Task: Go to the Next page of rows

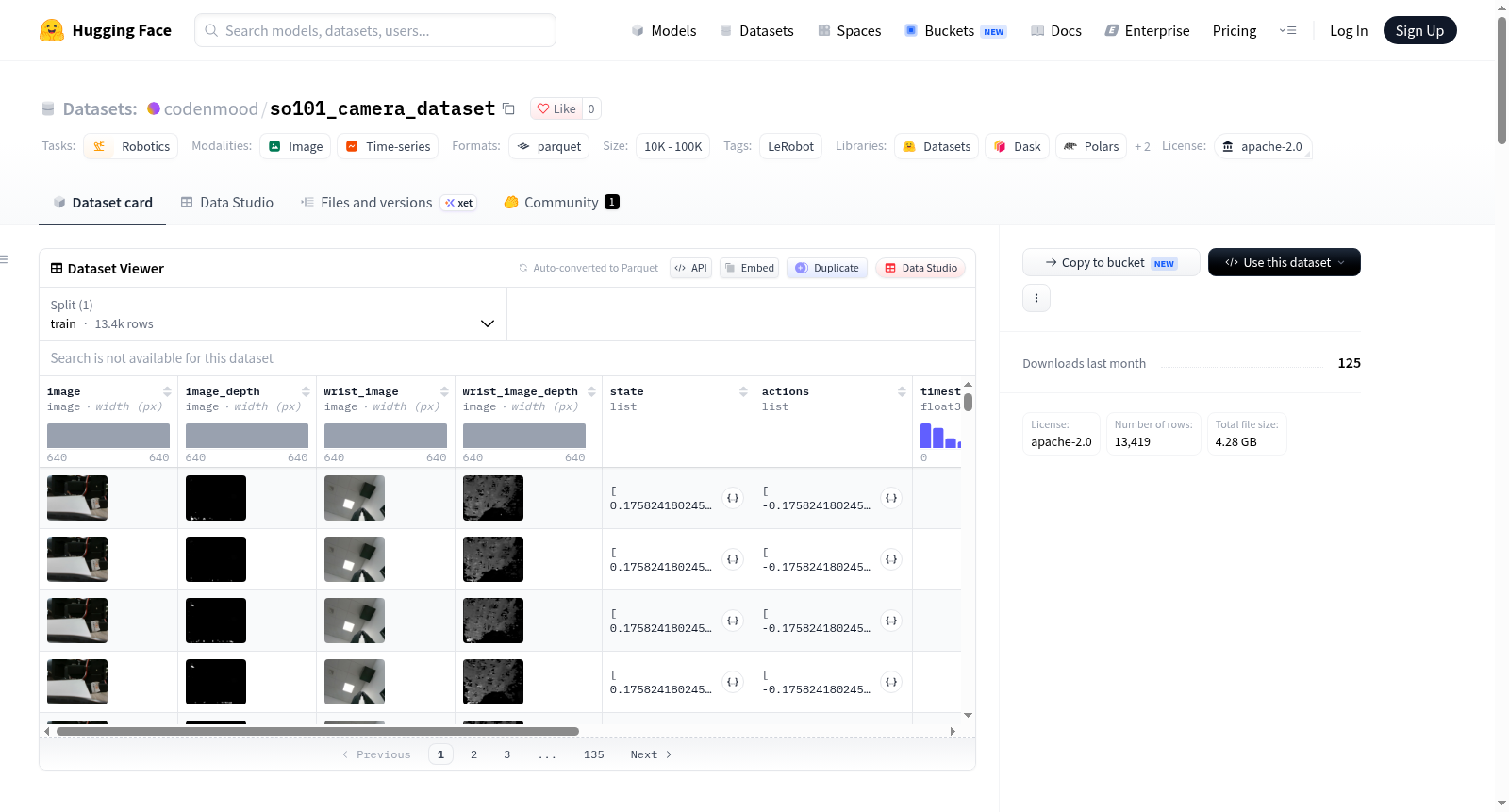Action: [x=651, y=754]
